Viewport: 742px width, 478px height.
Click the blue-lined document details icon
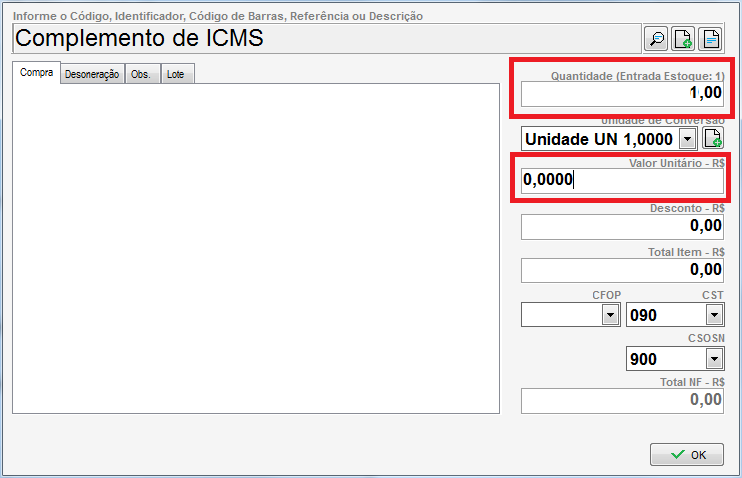tap(710, 39)
